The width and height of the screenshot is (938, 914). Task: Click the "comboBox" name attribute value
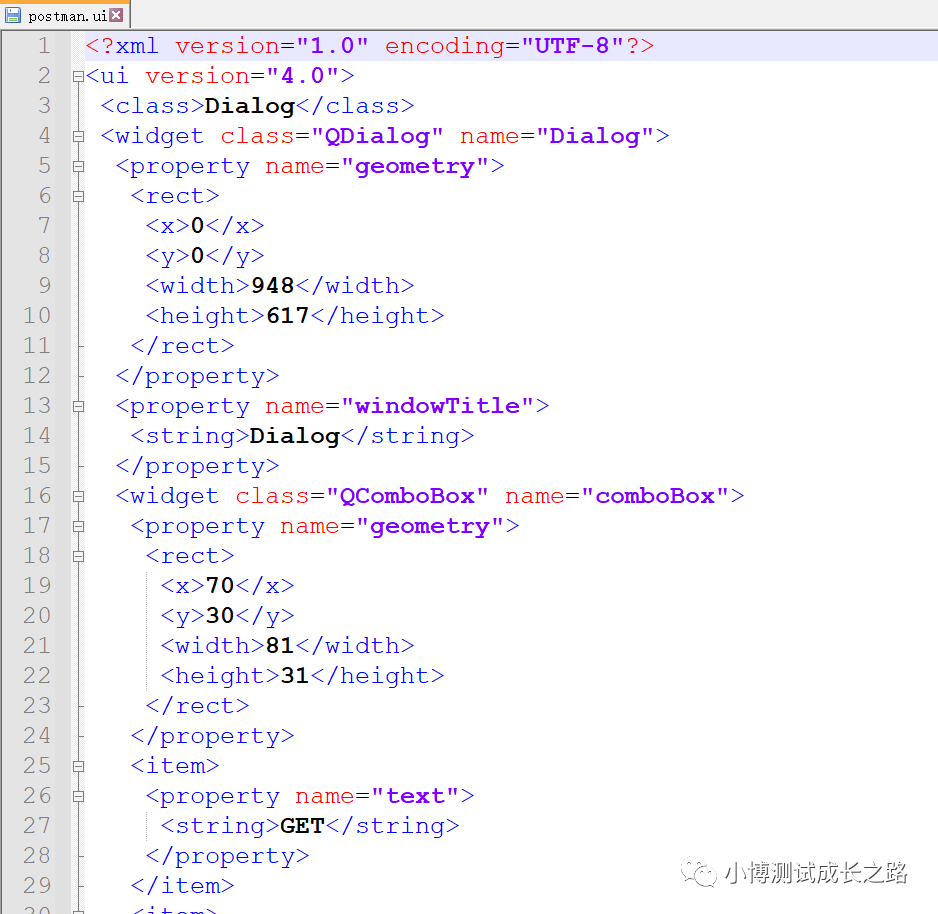[655, 496]
